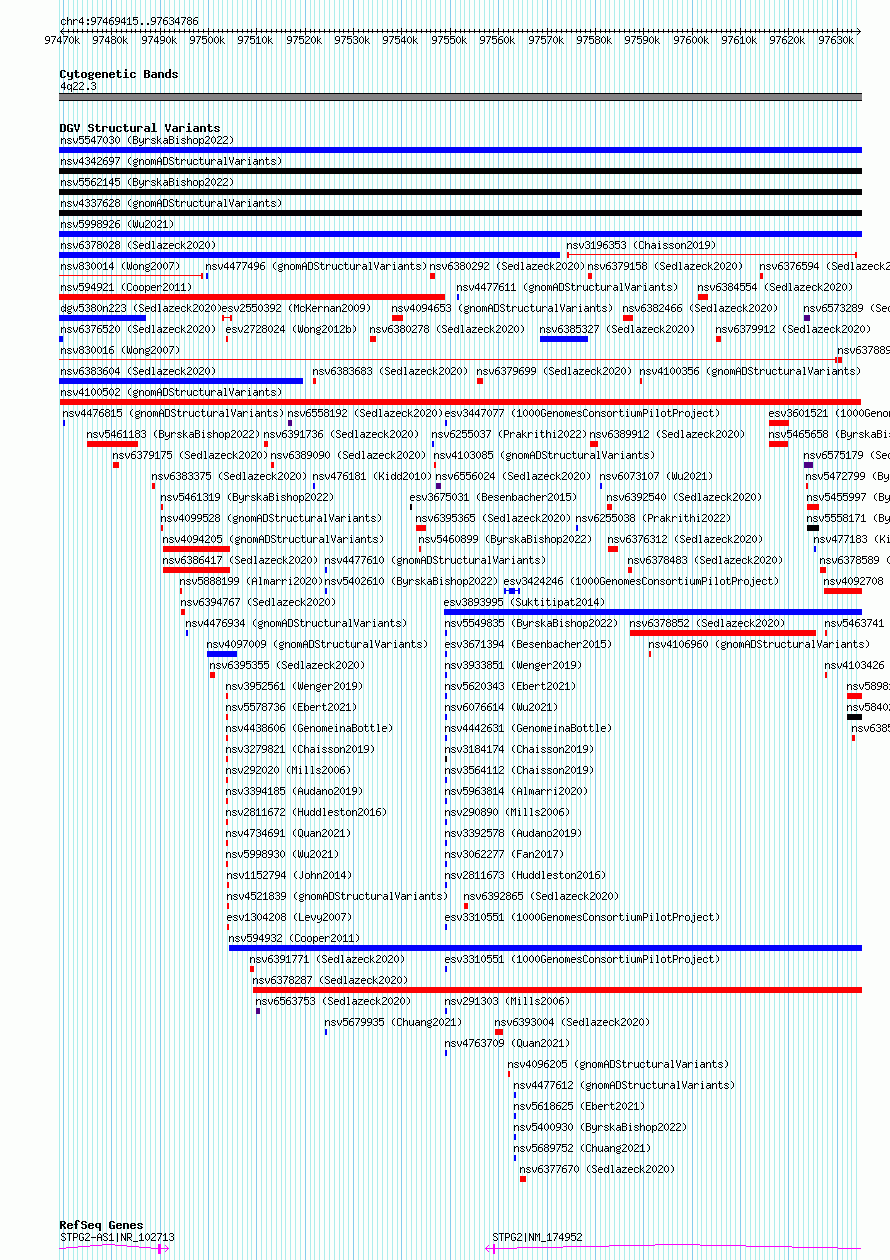
Task: Click variant label nsv6563753
Action: pos(333,1001)
